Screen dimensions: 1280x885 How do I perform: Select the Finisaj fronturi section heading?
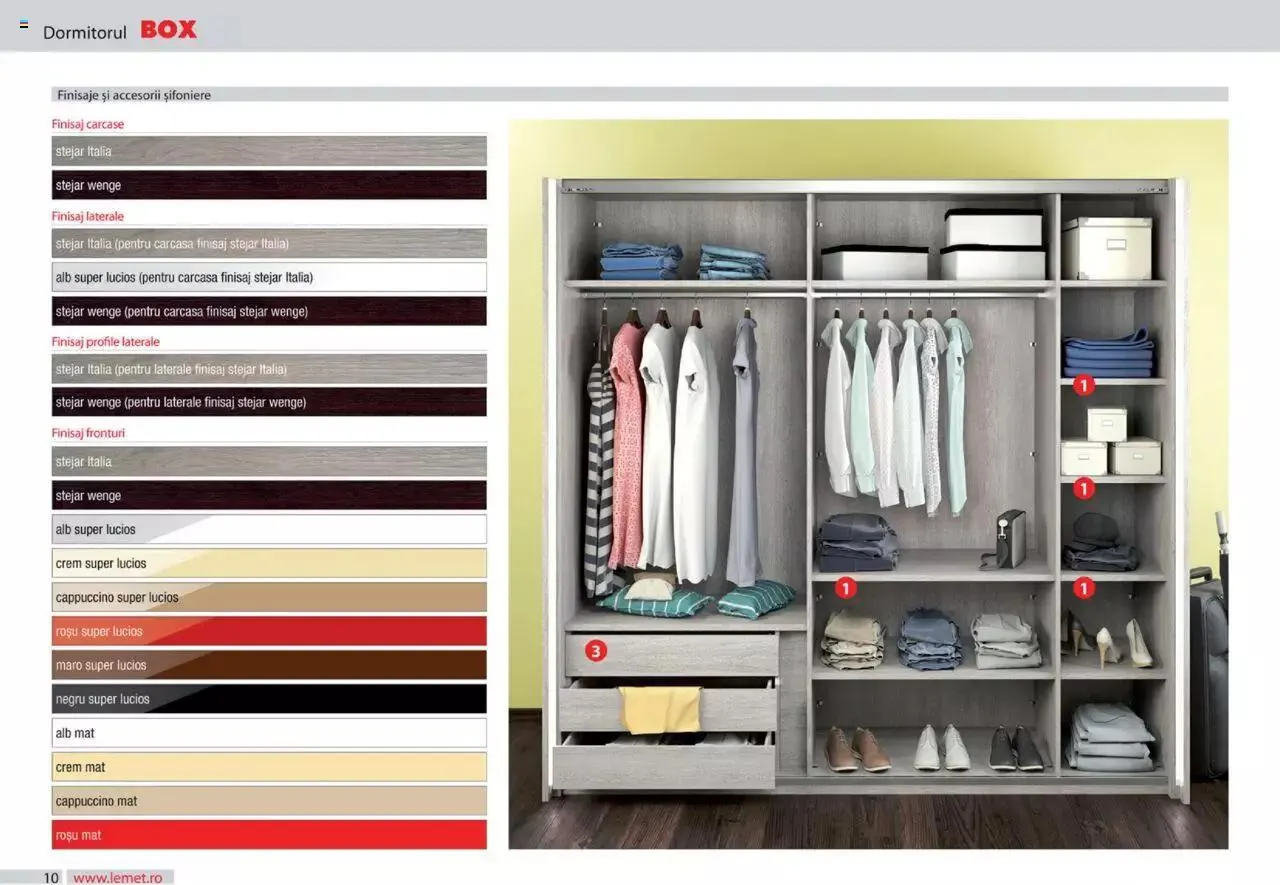pos(88,433)
